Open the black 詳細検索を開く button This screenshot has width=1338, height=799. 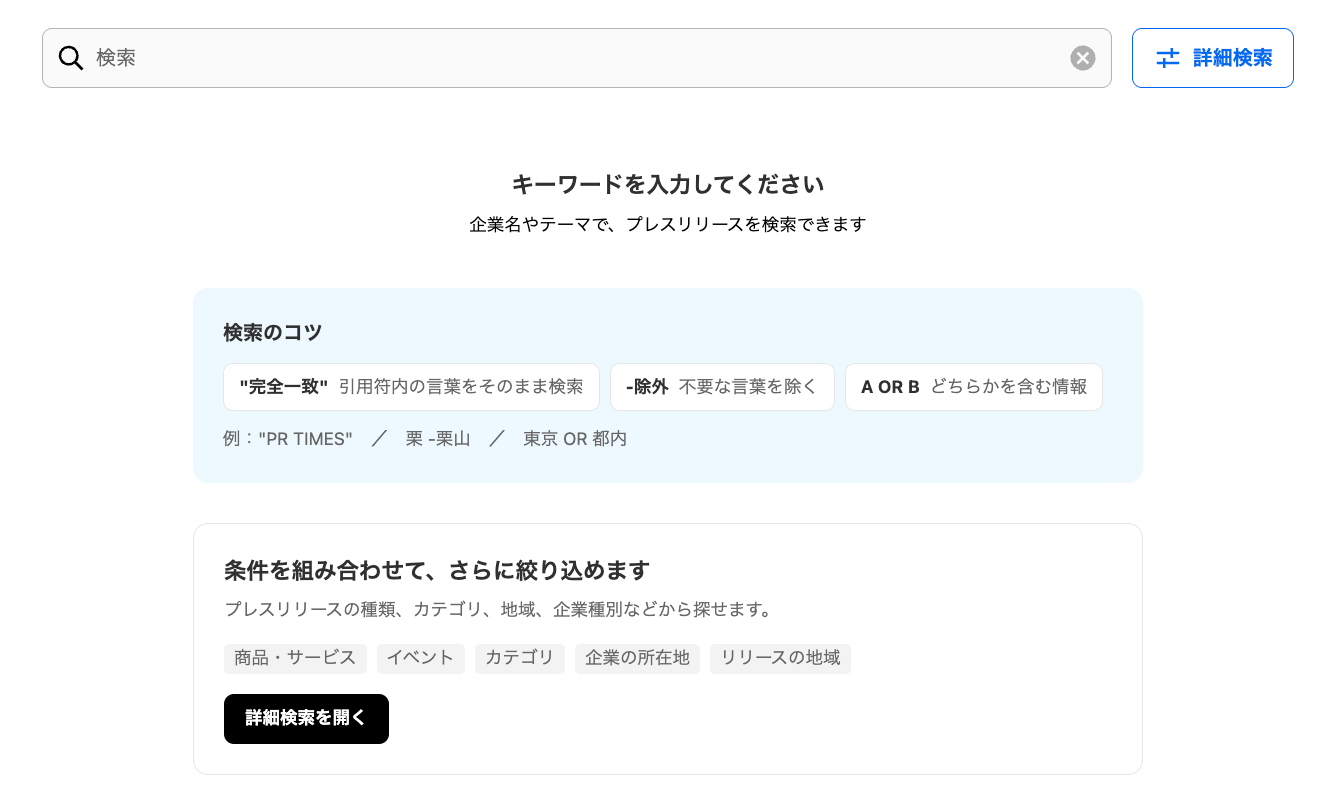(306, 719)
